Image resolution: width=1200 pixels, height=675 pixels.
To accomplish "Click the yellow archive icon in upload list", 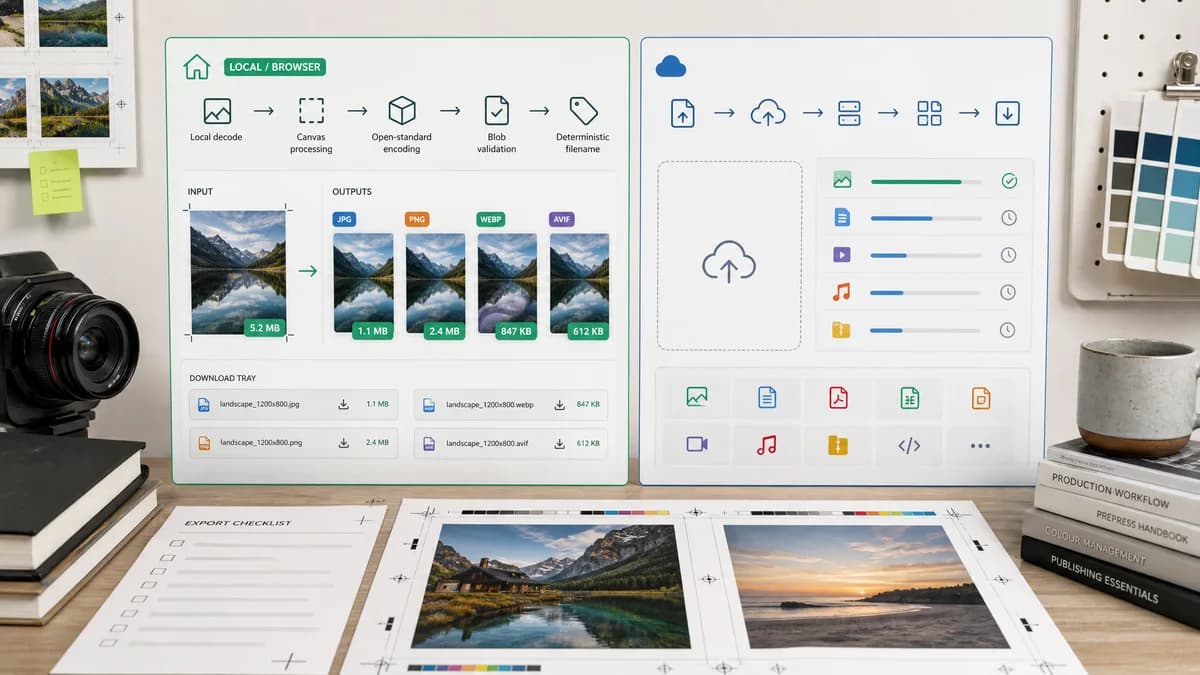I will [x=842, y=329].
